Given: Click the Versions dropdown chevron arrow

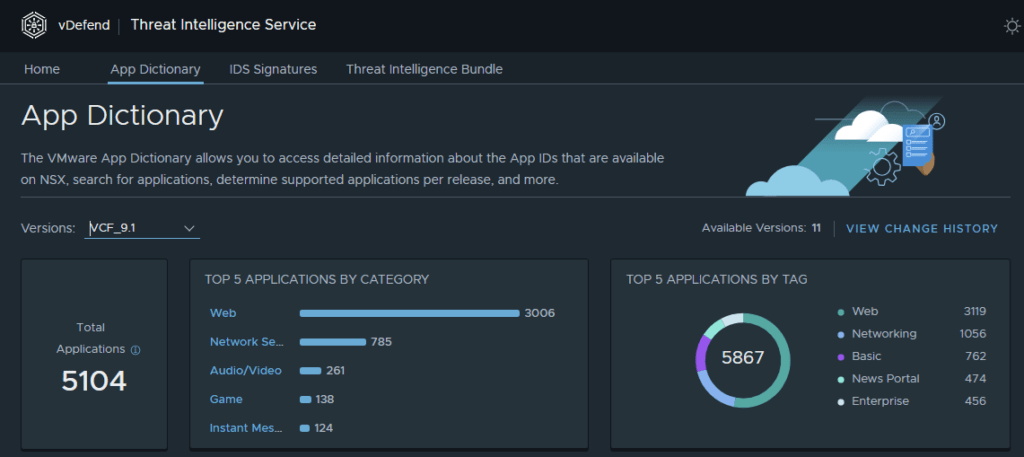Looking at the screenshot, I should 189,228.
